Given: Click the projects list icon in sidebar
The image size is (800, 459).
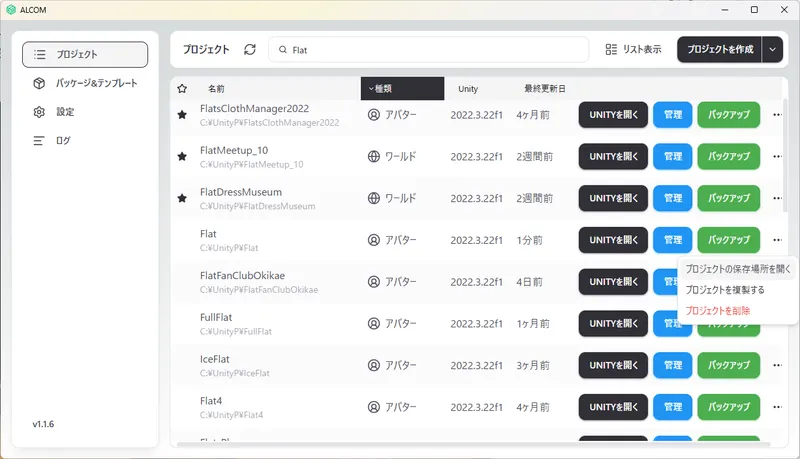Looking at the screenshot, I should pyautogui.click(x=39, y=55).
